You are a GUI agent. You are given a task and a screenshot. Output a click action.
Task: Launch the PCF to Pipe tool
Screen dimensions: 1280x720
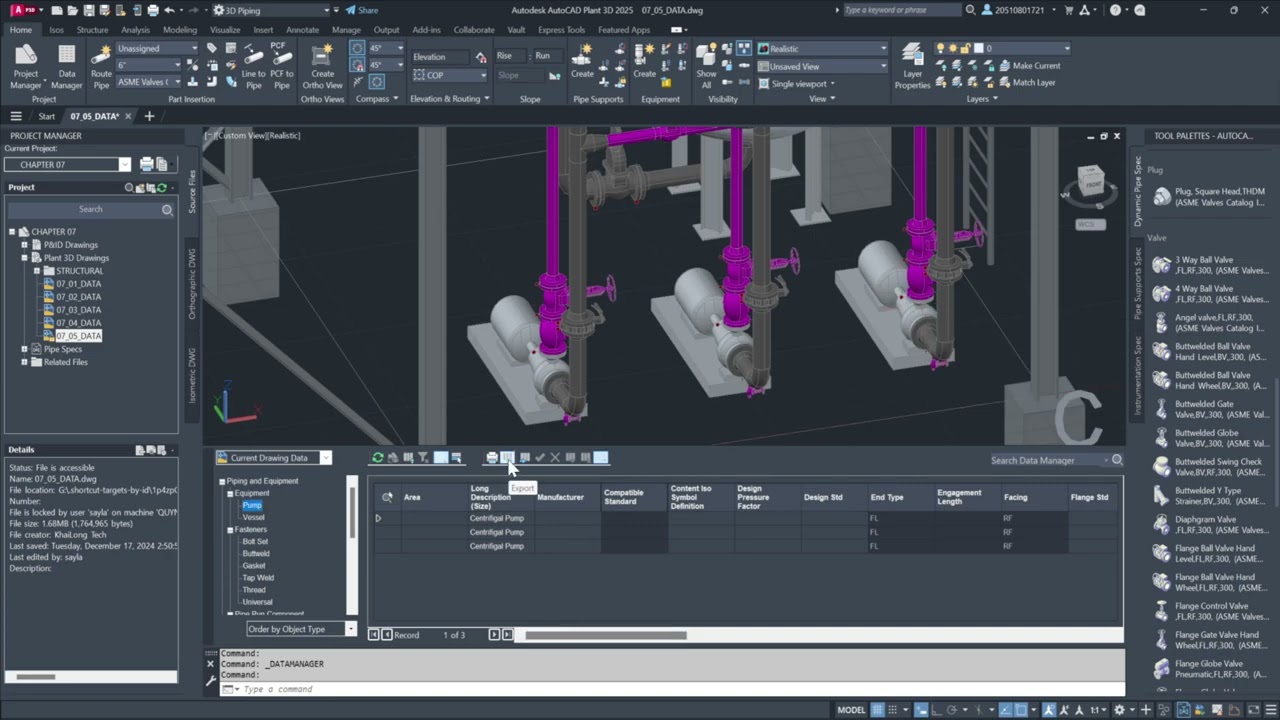click(281, 66)
